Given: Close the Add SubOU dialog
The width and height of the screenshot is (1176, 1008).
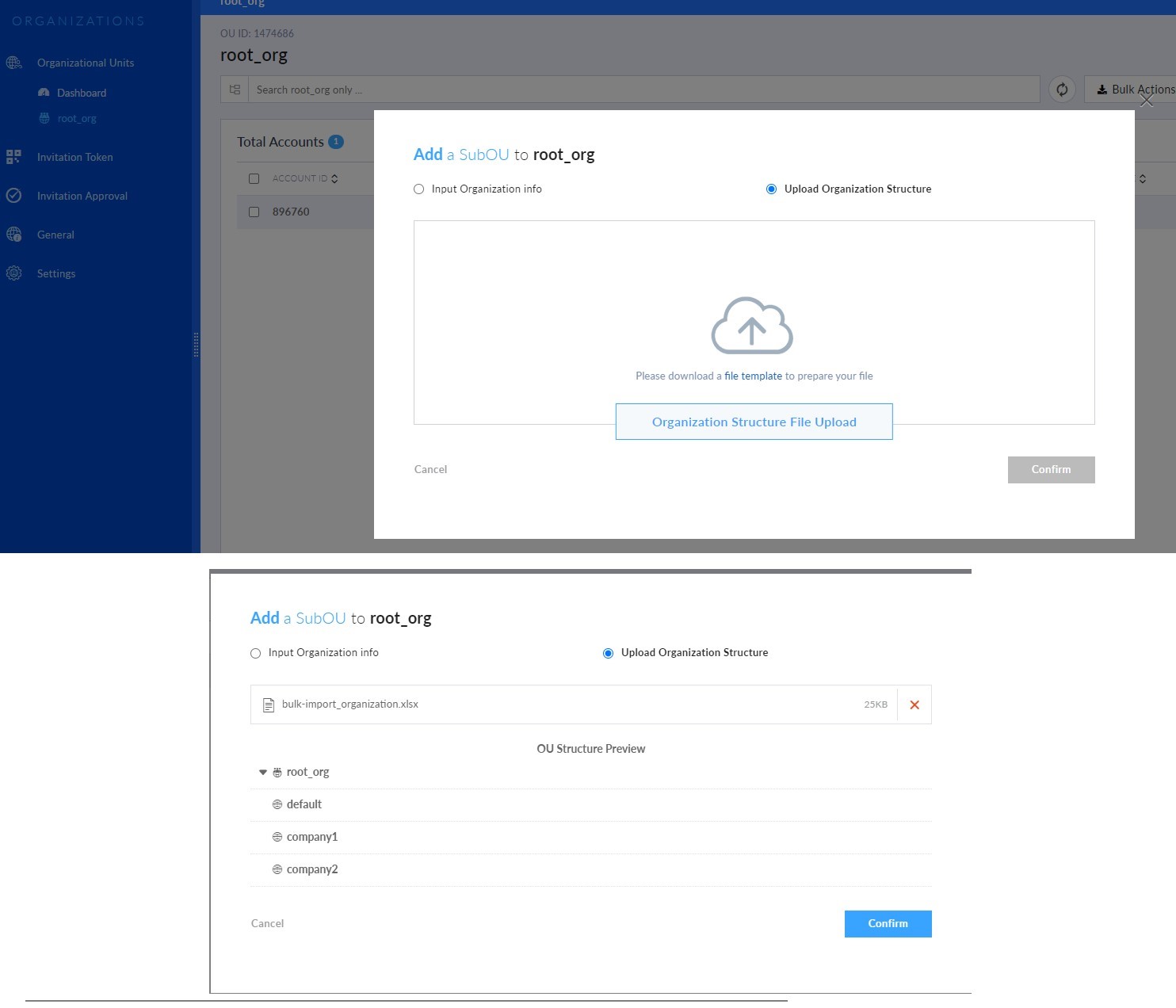Looking at the screenshot, I should tap(1146, 101).
